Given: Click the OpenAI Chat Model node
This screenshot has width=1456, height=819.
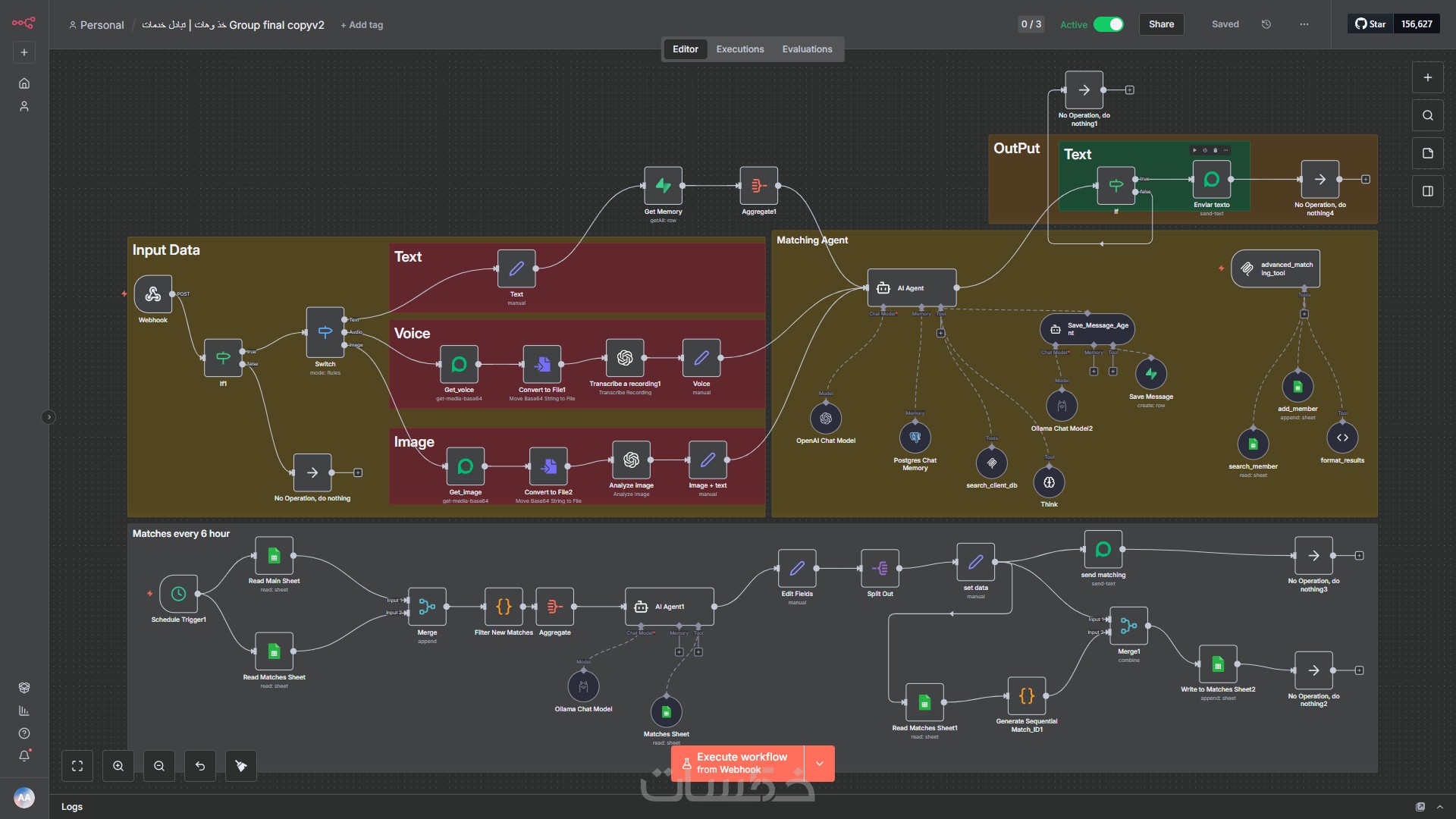Looking at the screenshot, I should click(825, 419).
